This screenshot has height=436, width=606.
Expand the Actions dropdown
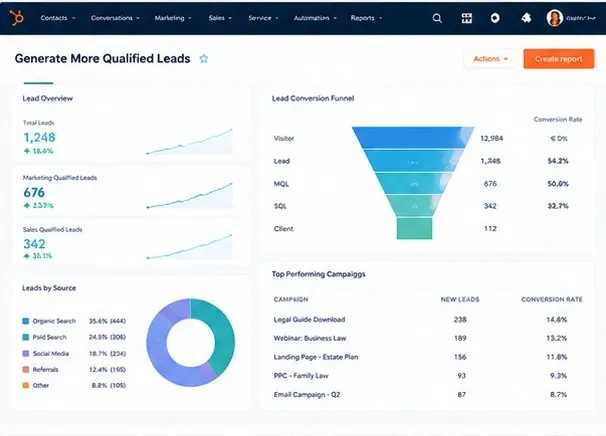click(490, 59)
